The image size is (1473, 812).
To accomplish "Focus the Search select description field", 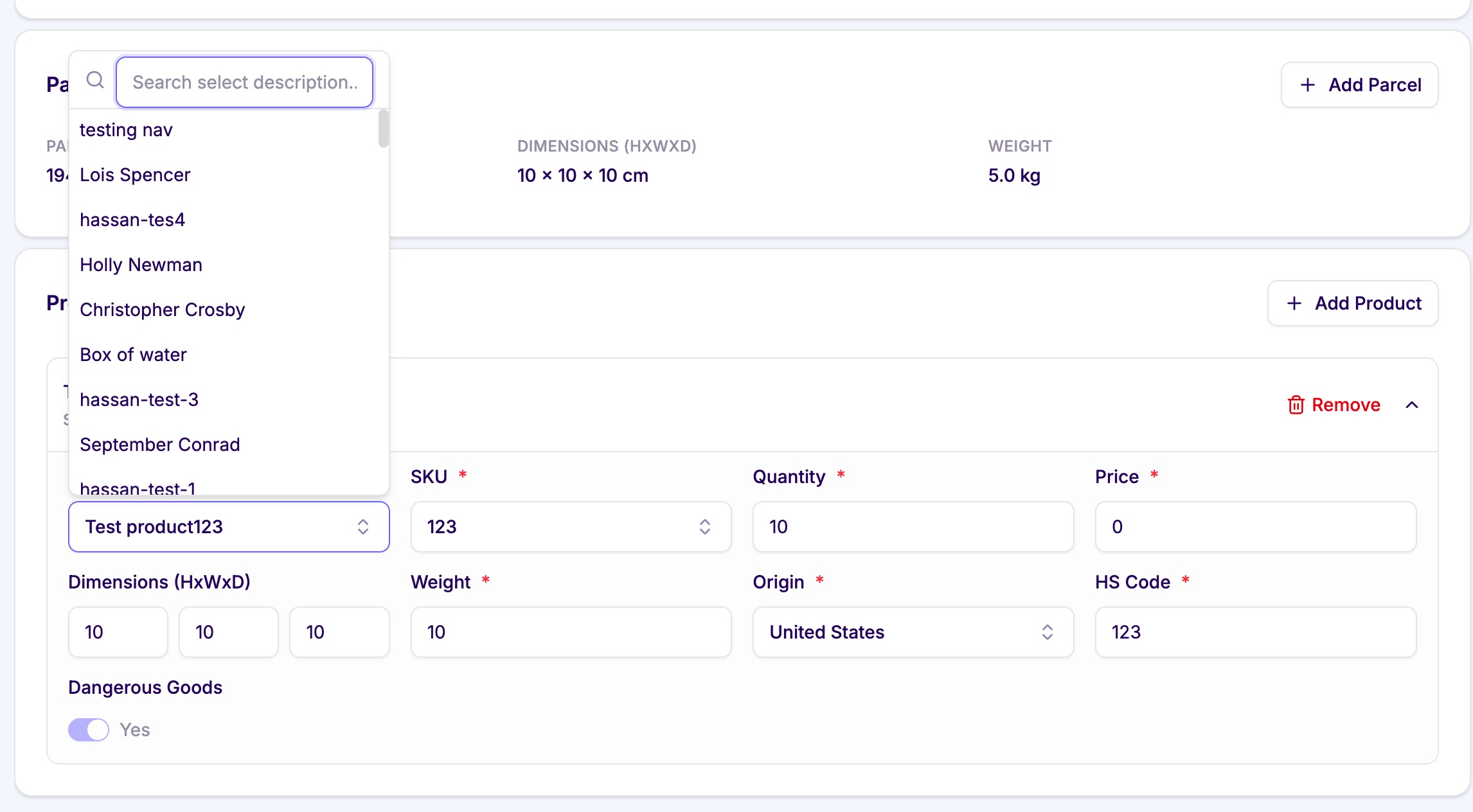I will [244, 82].
